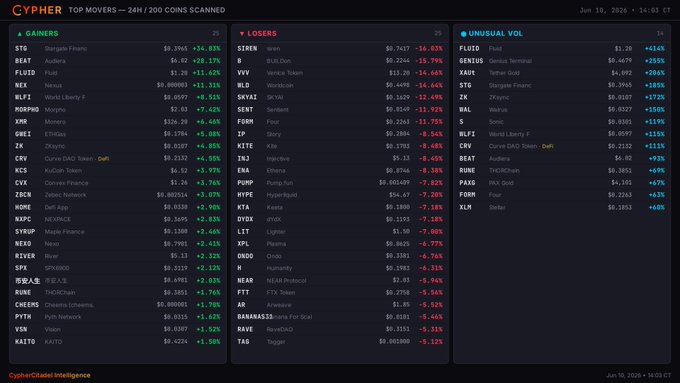Click the -16.03% loss value
Screen dimensions: 680x383
pos(429,49)
